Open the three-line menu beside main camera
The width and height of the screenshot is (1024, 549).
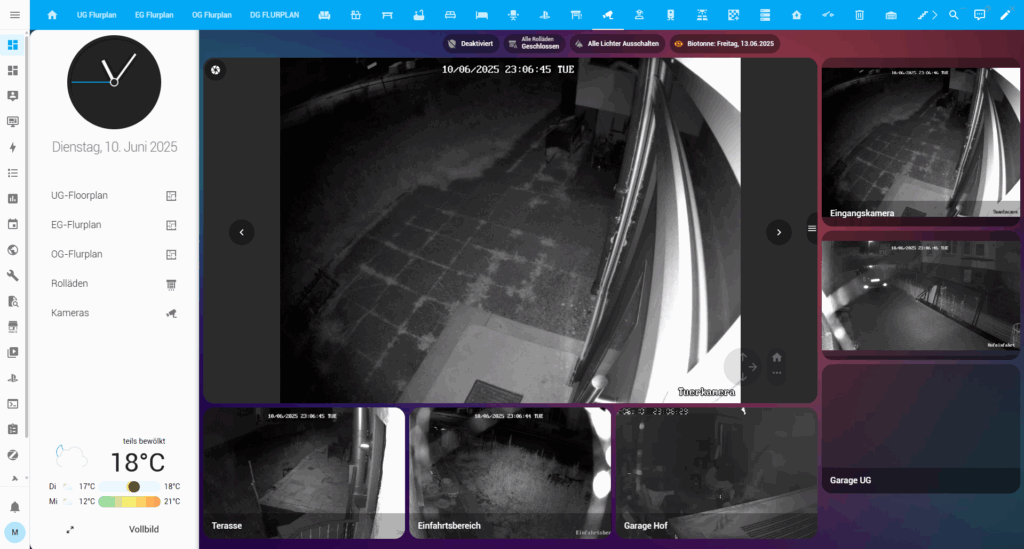tap(812, 228)
